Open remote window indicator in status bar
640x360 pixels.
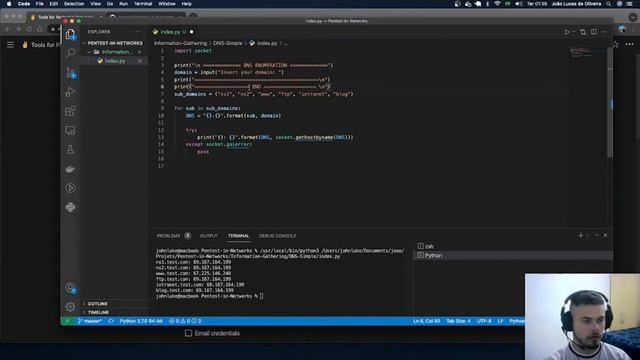pyautogui.click(x=67, y=321)
